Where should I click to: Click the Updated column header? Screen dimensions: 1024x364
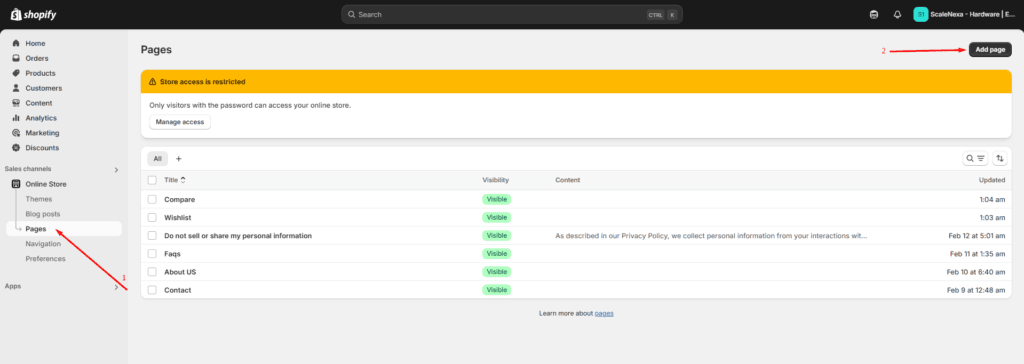[991, 180]
